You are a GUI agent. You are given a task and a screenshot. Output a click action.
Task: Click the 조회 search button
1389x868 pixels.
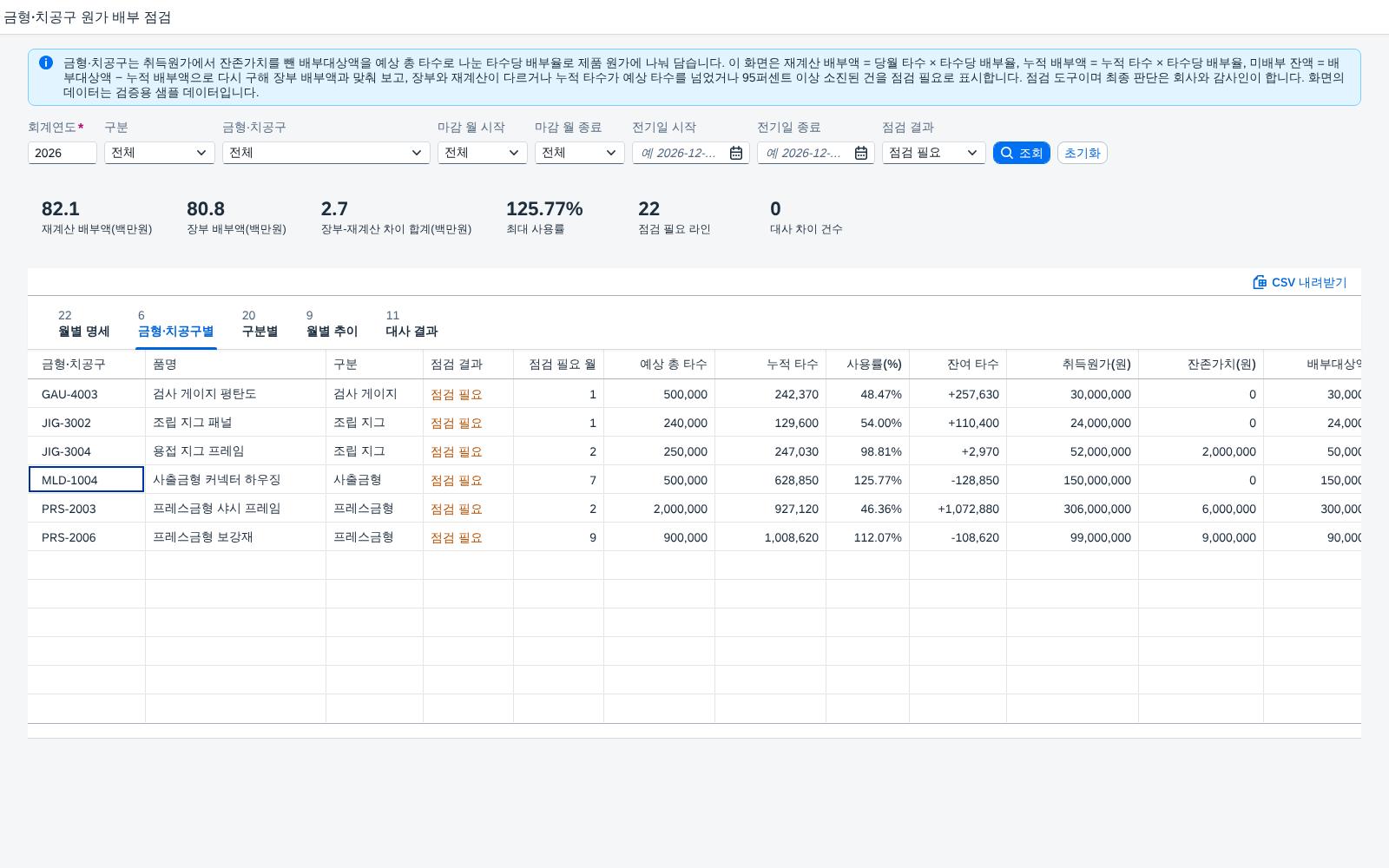pos(1022,153)
